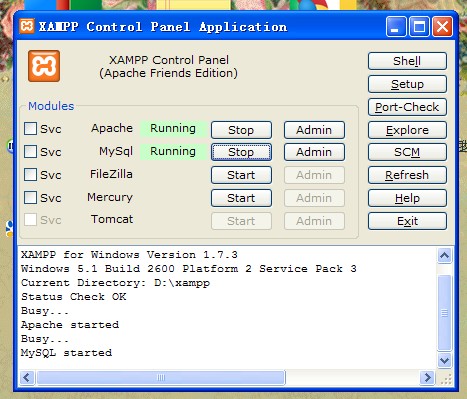Click the 'XAMPP for Windows Version 1.7.3' line
The width and height of the screenshot is (467, 399).
pos(129,255)
